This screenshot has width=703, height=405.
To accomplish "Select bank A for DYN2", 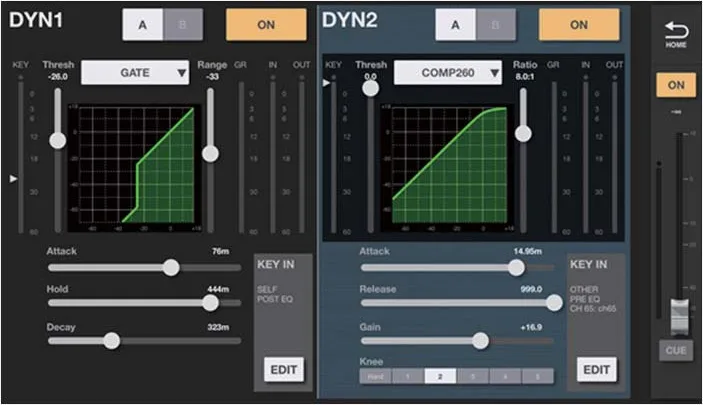I will click(x=455, y=25).
